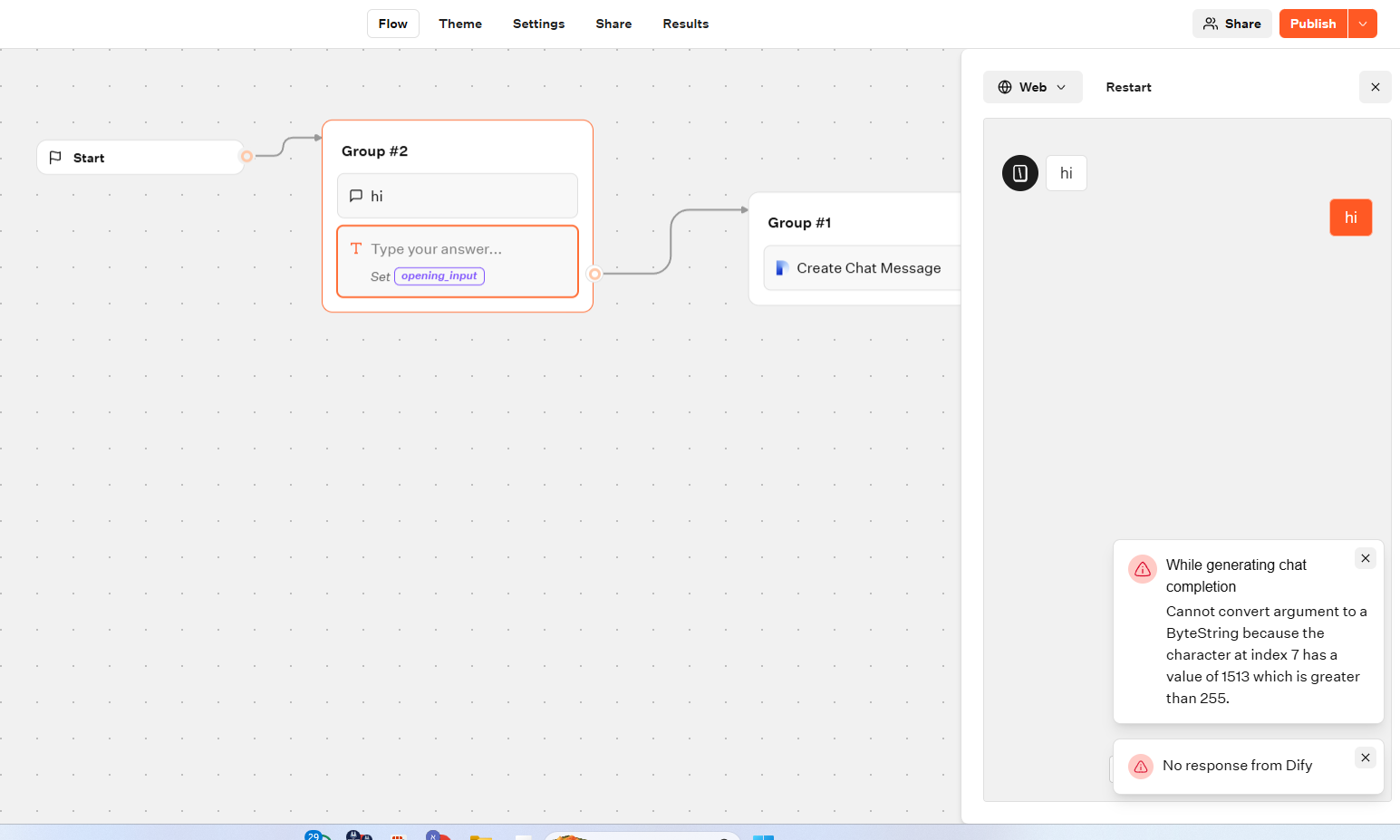Open the Create Chat Message block
The image size is (1400, 840).
point(863,268)
